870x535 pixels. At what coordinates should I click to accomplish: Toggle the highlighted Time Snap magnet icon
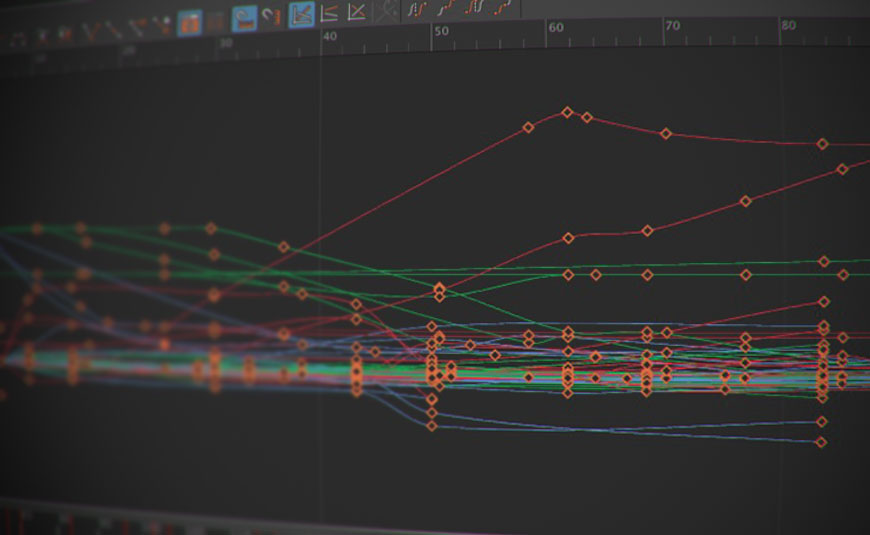pos(244,18)
